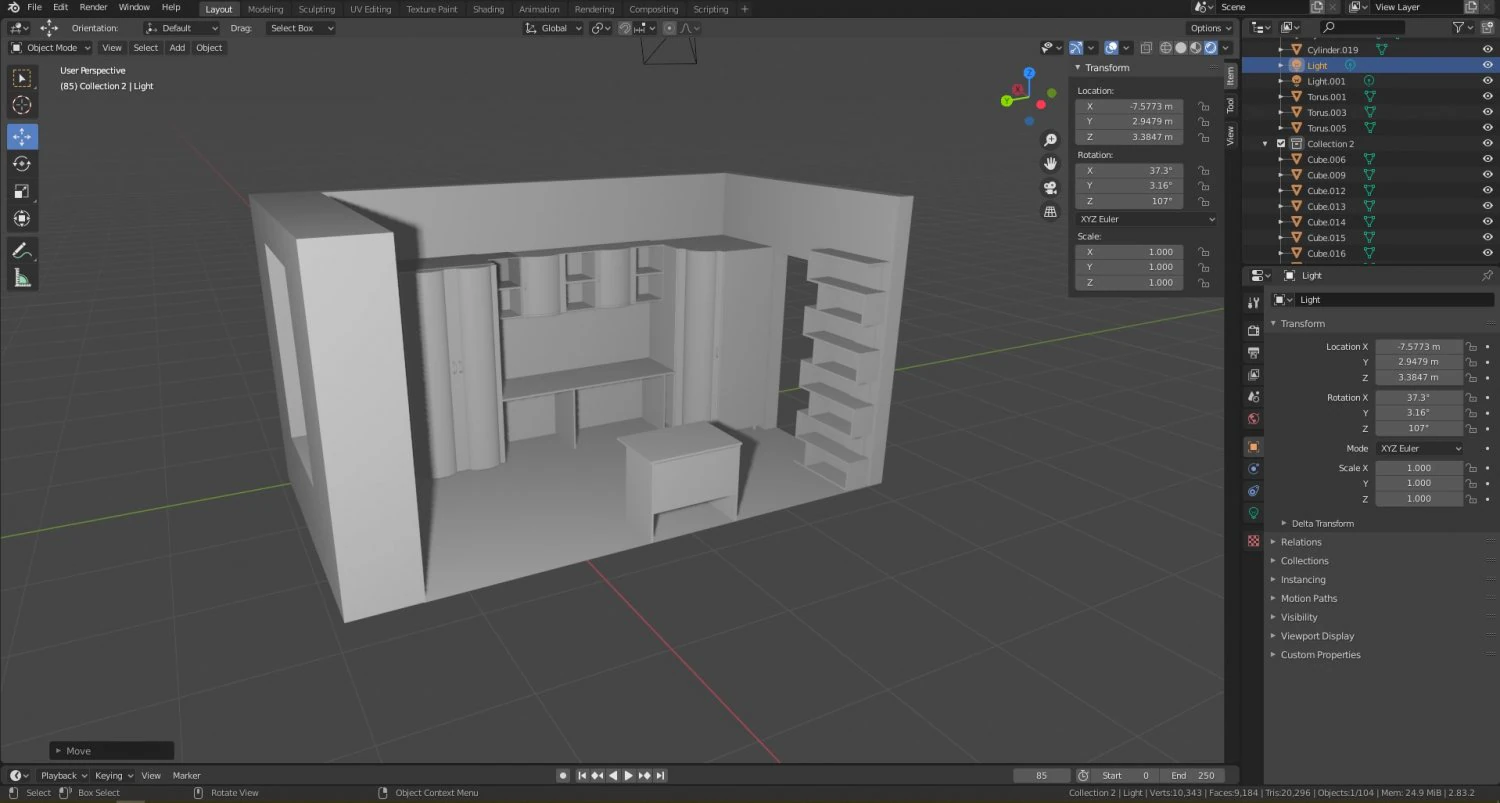This screenshot has height=803, width=1500.
Task: Open the Keying popover
Action: click(x=112, y=775)
